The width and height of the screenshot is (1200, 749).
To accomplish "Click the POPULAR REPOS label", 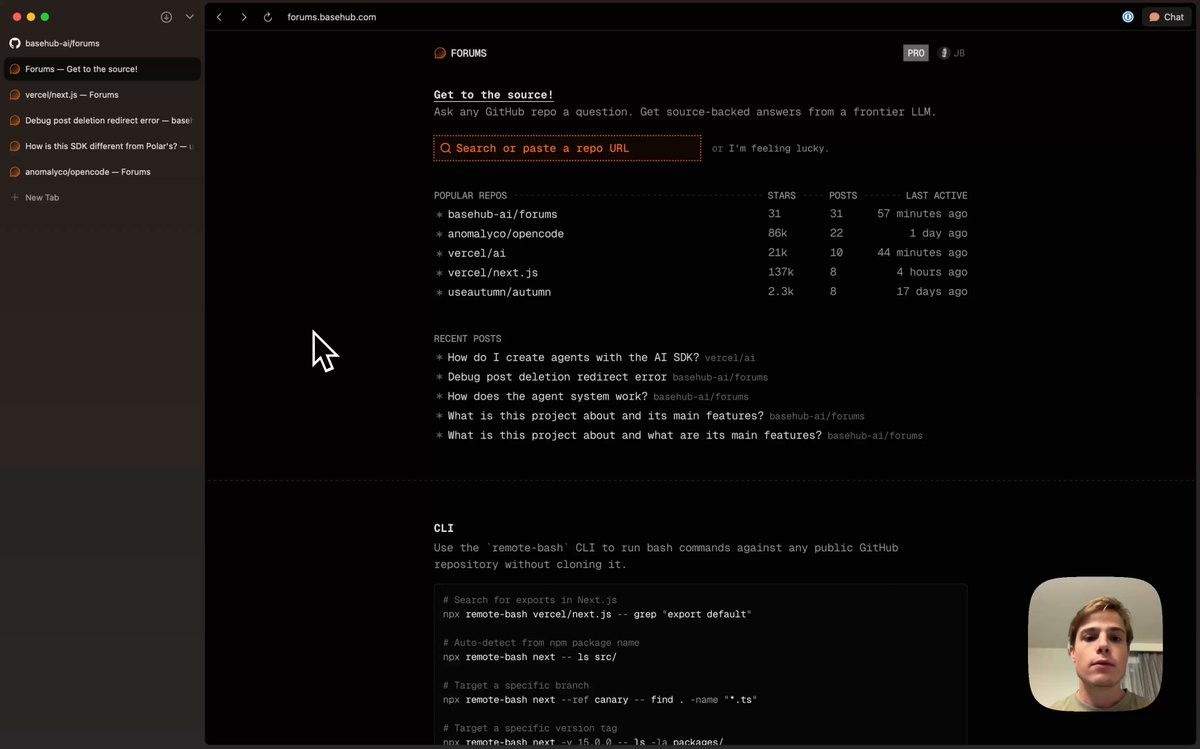I will pos(470,196).
